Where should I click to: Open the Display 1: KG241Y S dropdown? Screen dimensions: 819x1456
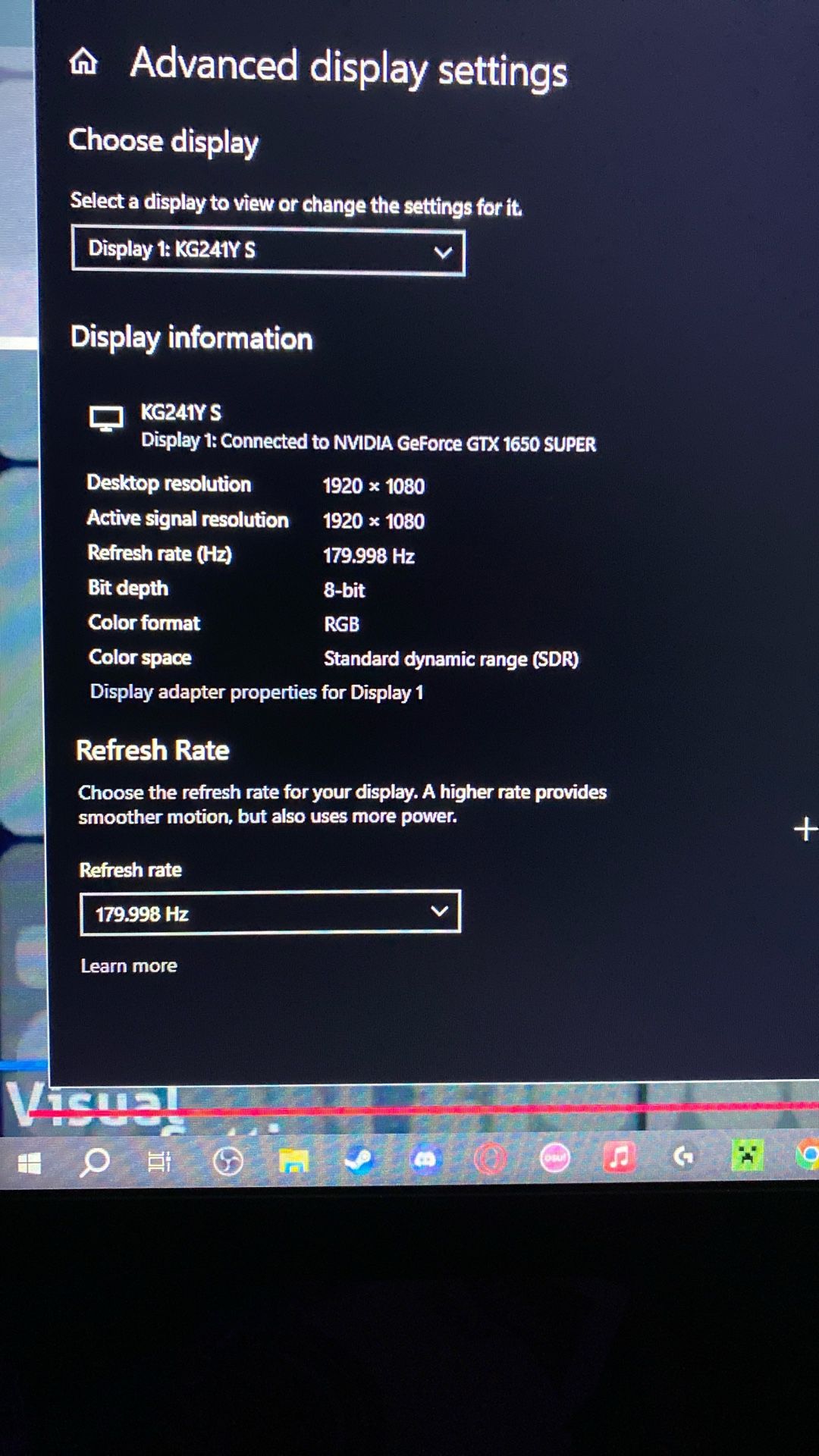click(x=268, y=250)
